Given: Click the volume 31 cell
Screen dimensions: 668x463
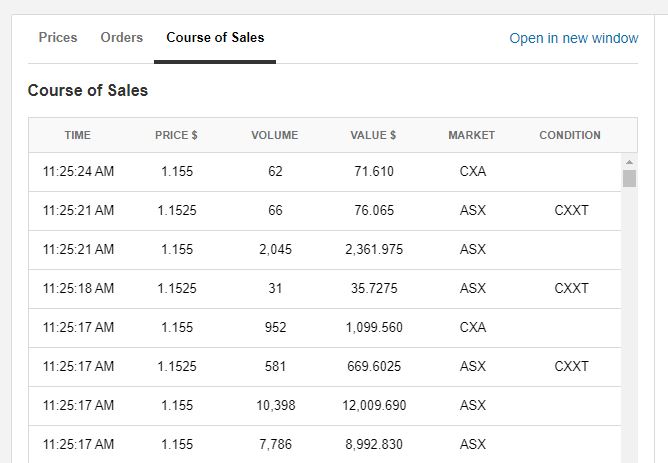Looking at the screenshot, I should pos(275,288).
